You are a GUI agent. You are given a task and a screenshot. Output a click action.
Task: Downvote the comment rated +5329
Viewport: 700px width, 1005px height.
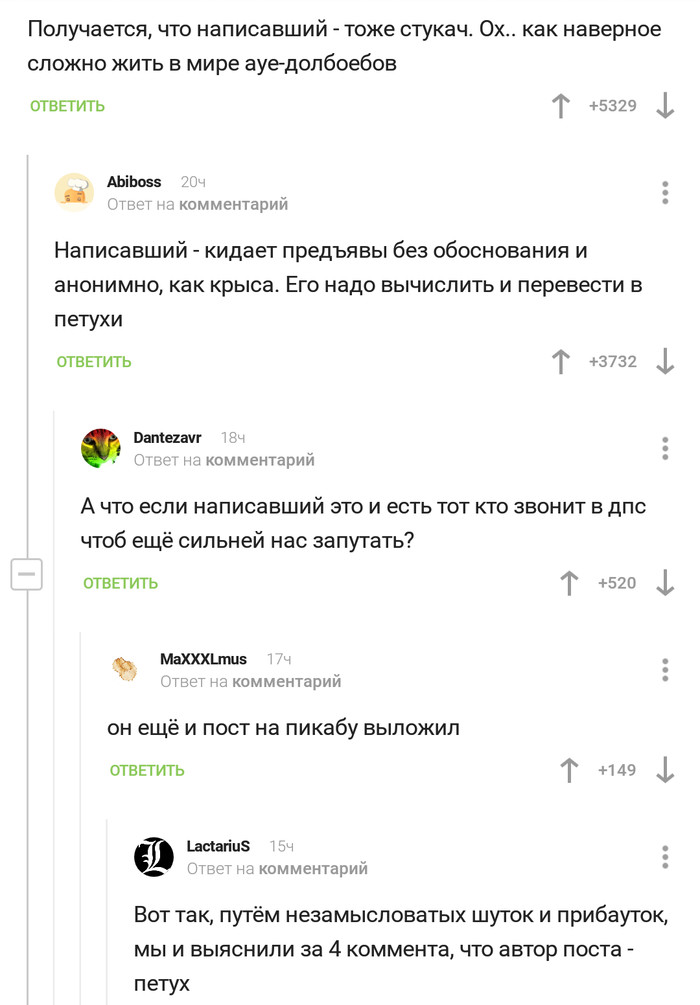click(x=665, y=106)
